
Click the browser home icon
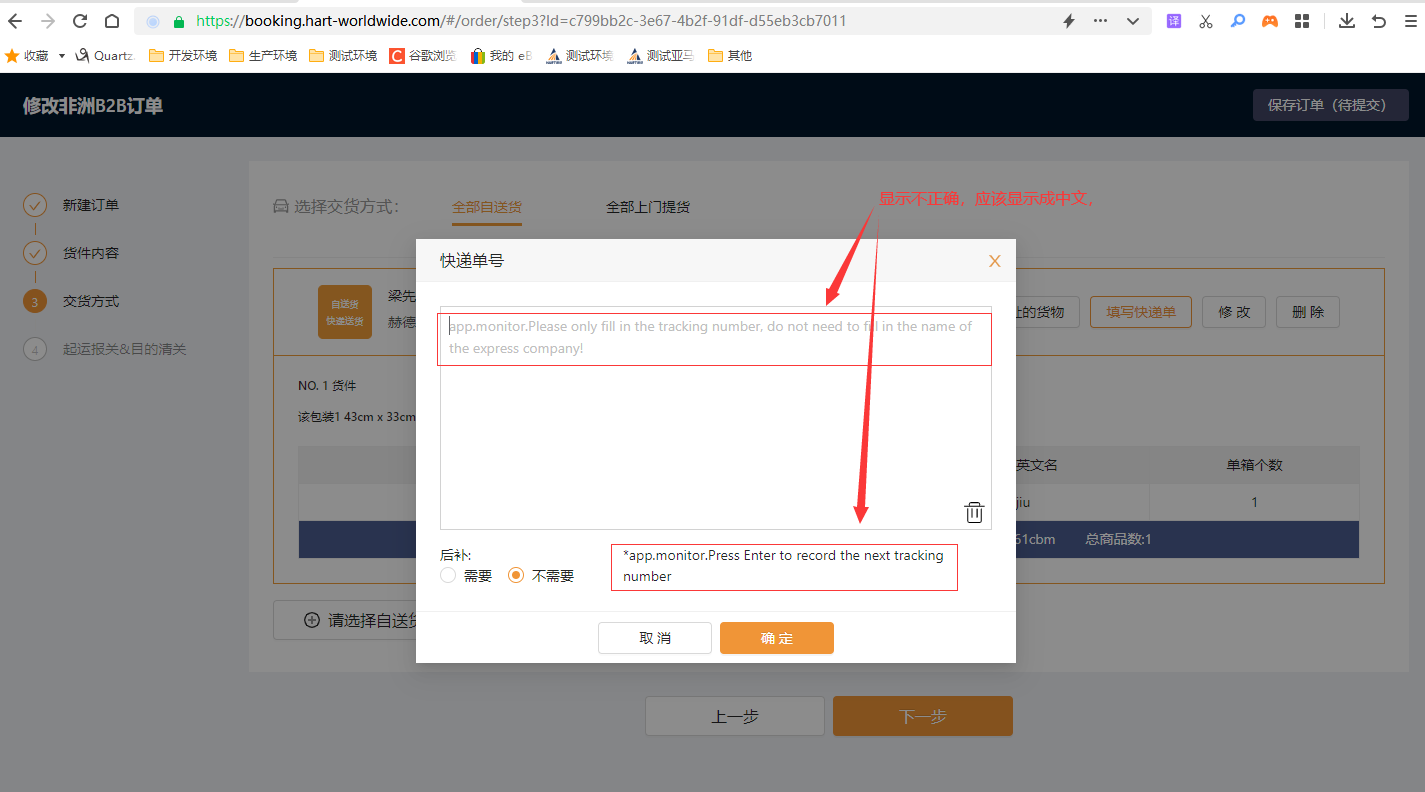112,21
